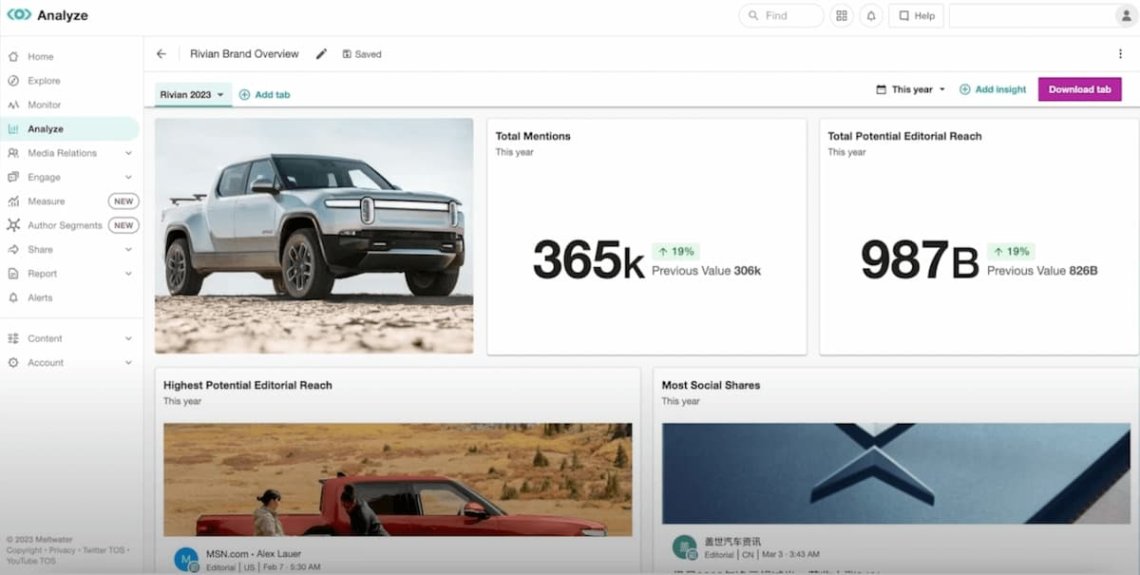Image resolution: width=1140 pixels, height=575 pixels.
Task: Click the Download tab button
Action: coord(1079,89)
